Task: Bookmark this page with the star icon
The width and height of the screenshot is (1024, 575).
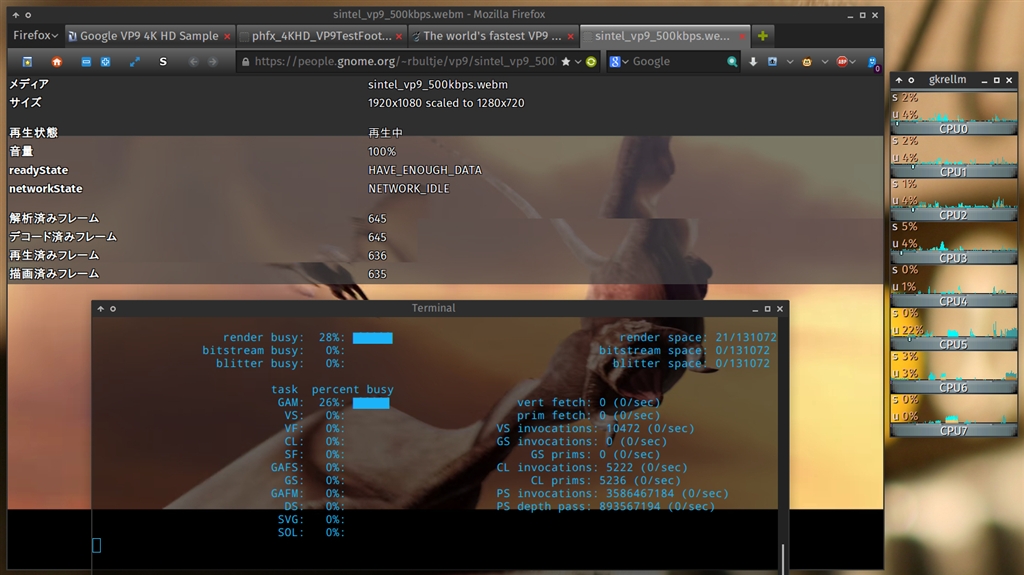Action: pos(565,61)
